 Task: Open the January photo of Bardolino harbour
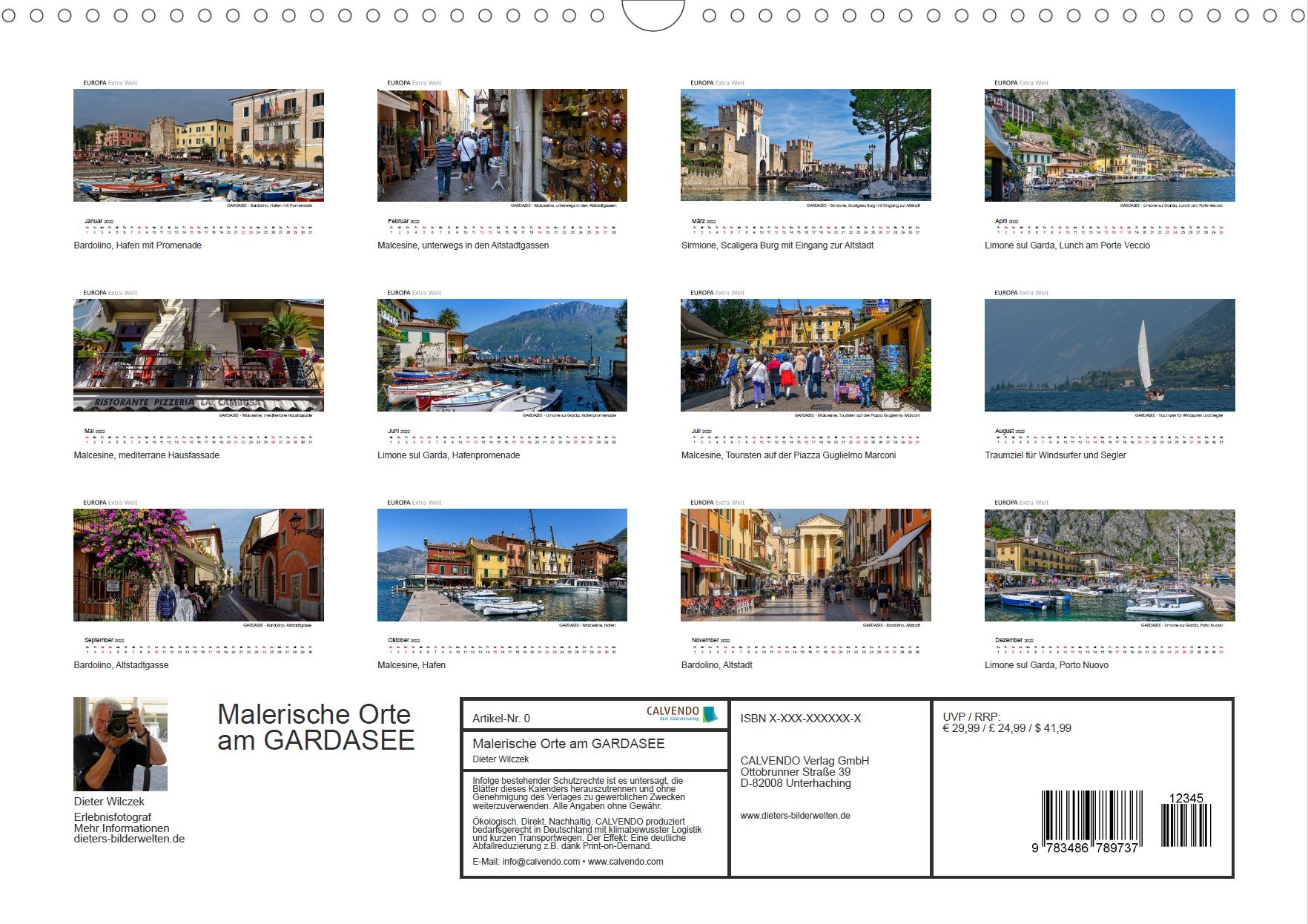click(198, 145)
